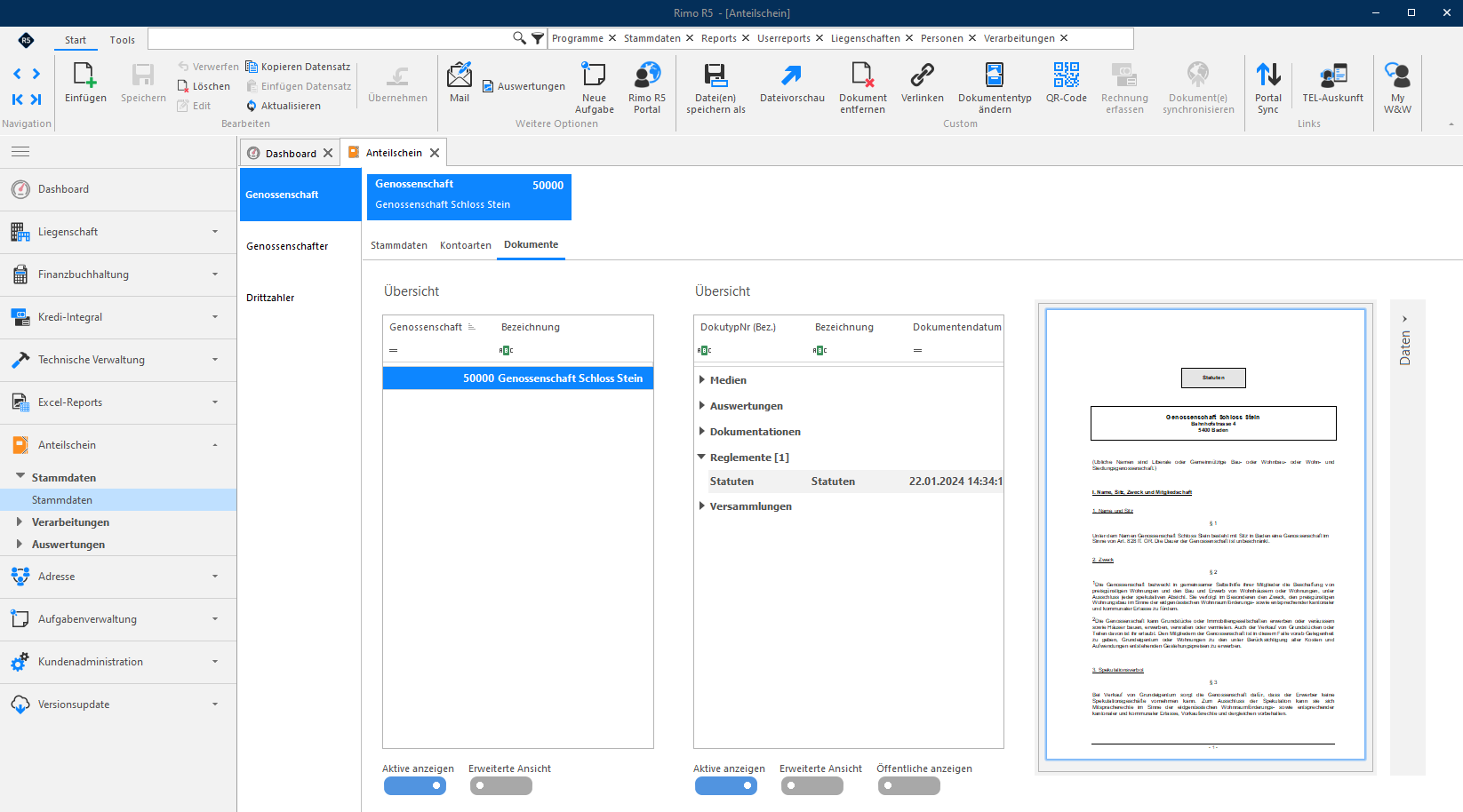Expand the Medien document group

coord(702,380)
